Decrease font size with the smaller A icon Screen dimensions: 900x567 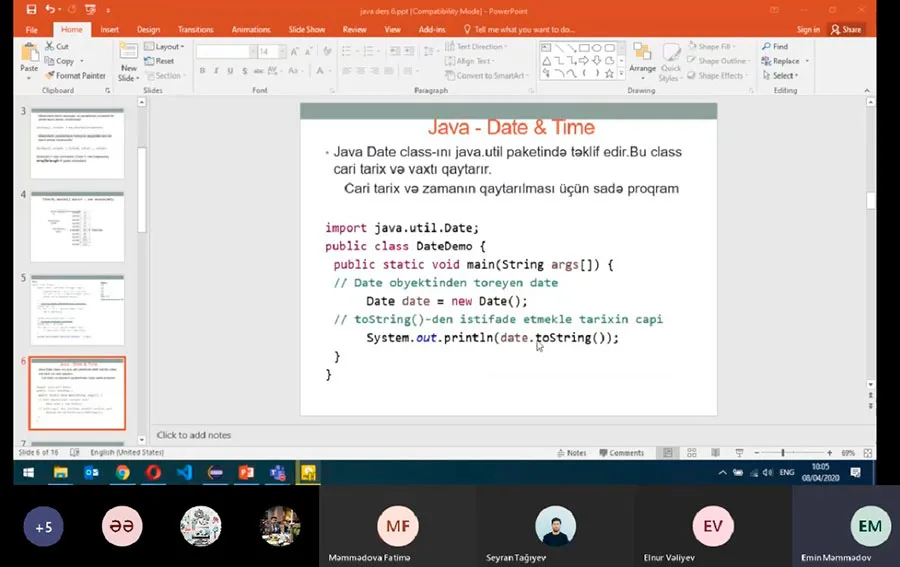tap(309, 52)
